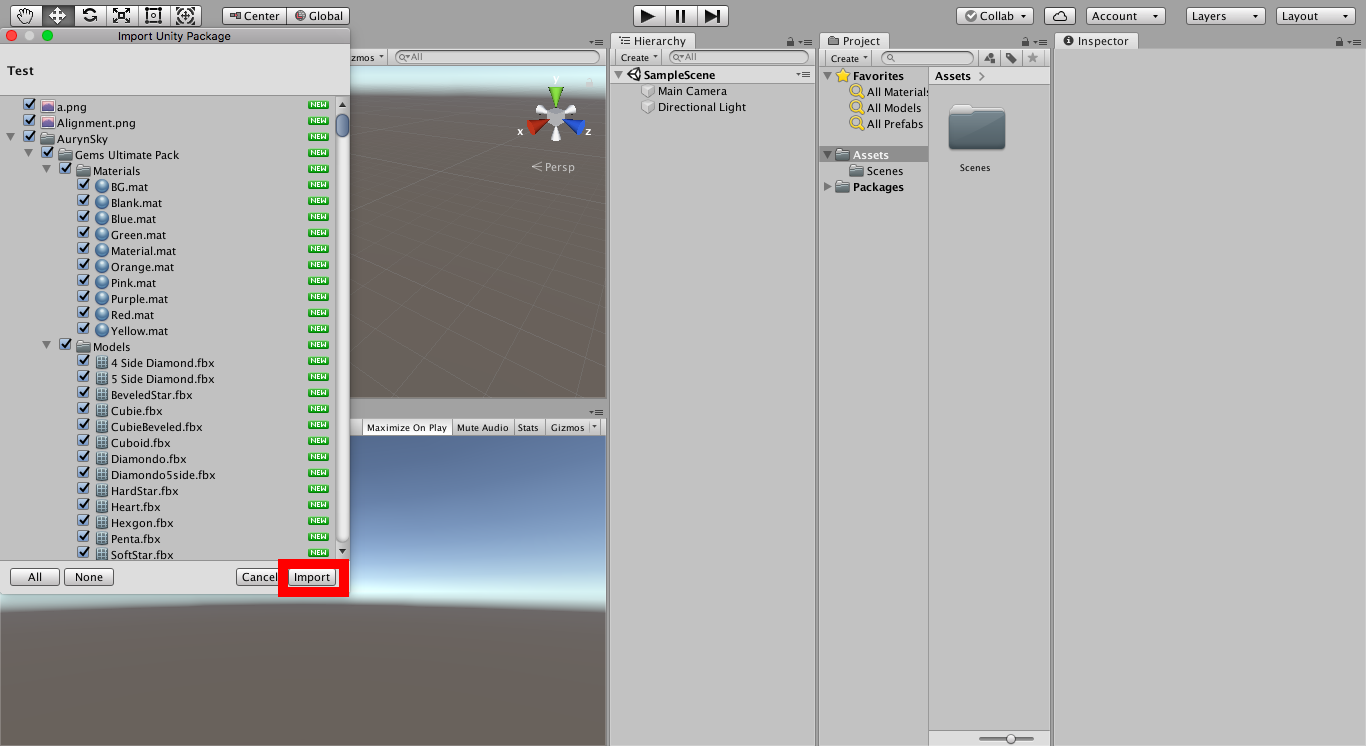Image resolution: width=1366 pixels, height=746 pixels.
Task: Switch to the Inspector tab
Action: click(x=1096, y=41)
